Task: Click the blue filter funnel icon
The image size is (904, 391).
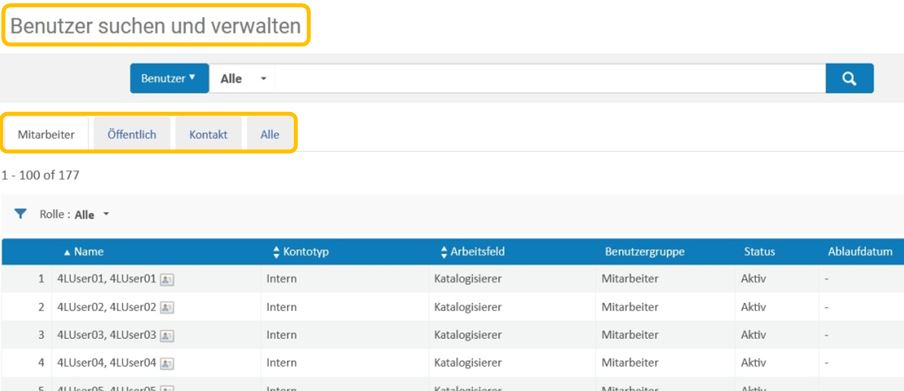Action: point(20,214)
